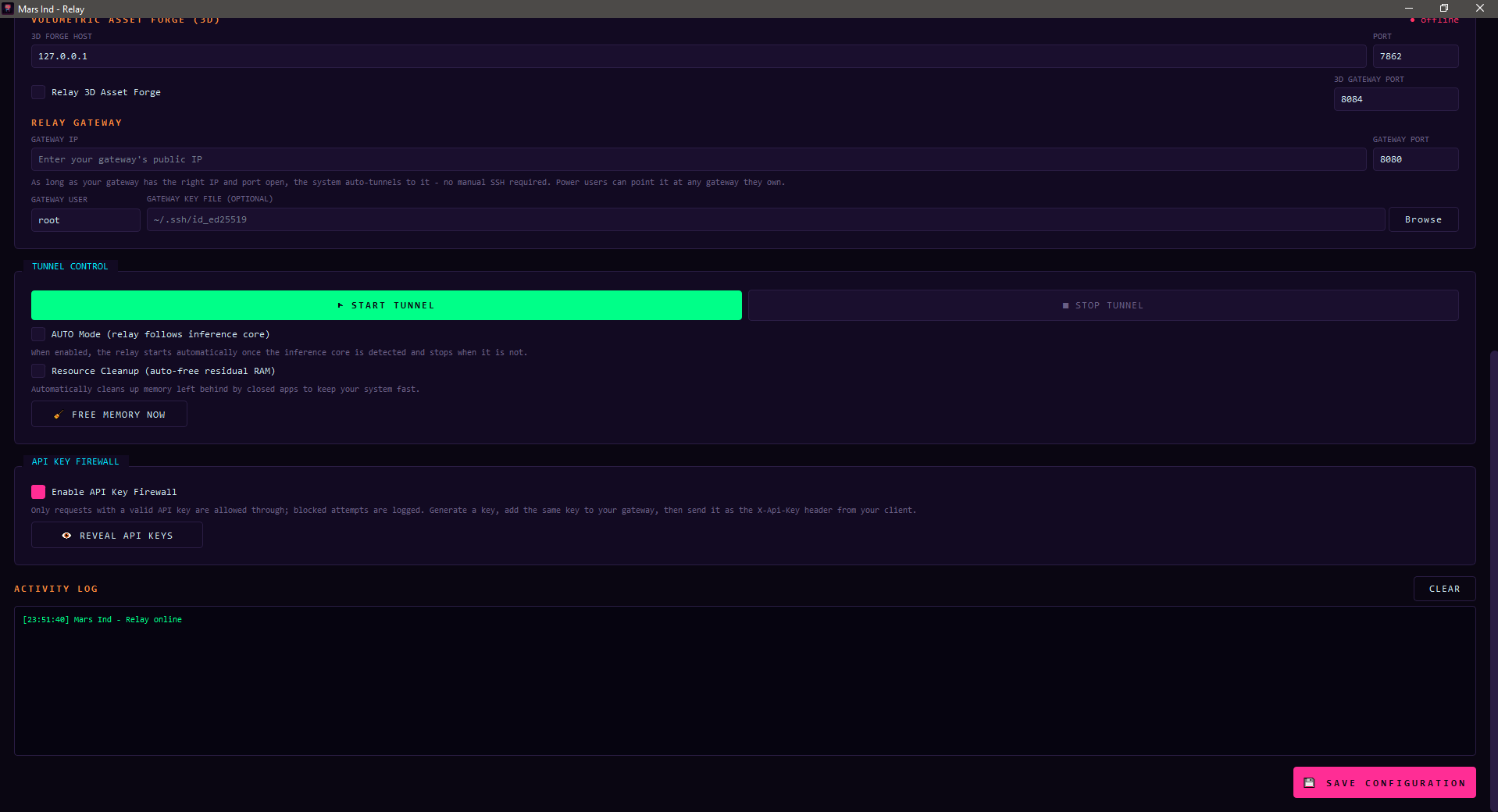1498x812 pixels.
Task: Save the configuration
Action: point(1384,782)
